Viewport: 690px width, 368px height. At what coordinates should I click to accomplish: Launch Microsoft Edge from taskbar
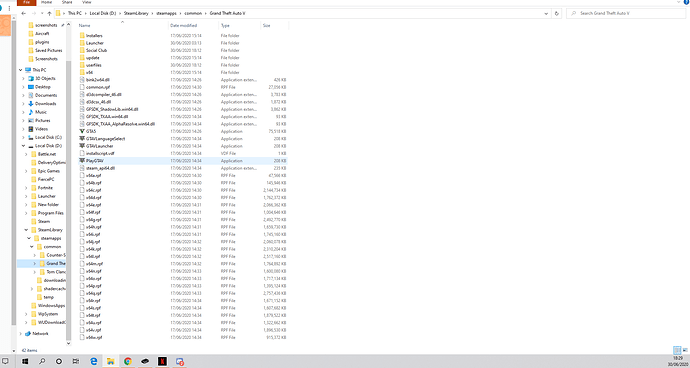pos(93,361)
